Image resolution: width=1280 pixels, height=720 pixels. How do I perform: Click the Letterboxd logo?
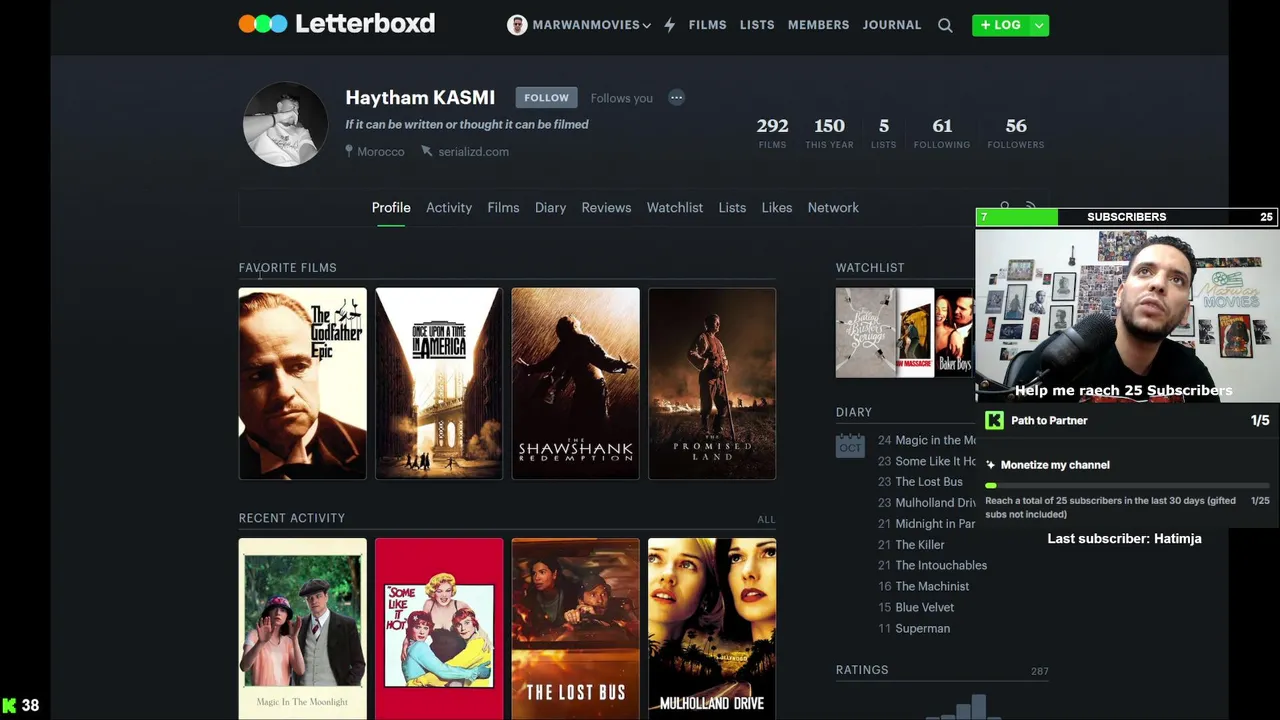(336, 24)
